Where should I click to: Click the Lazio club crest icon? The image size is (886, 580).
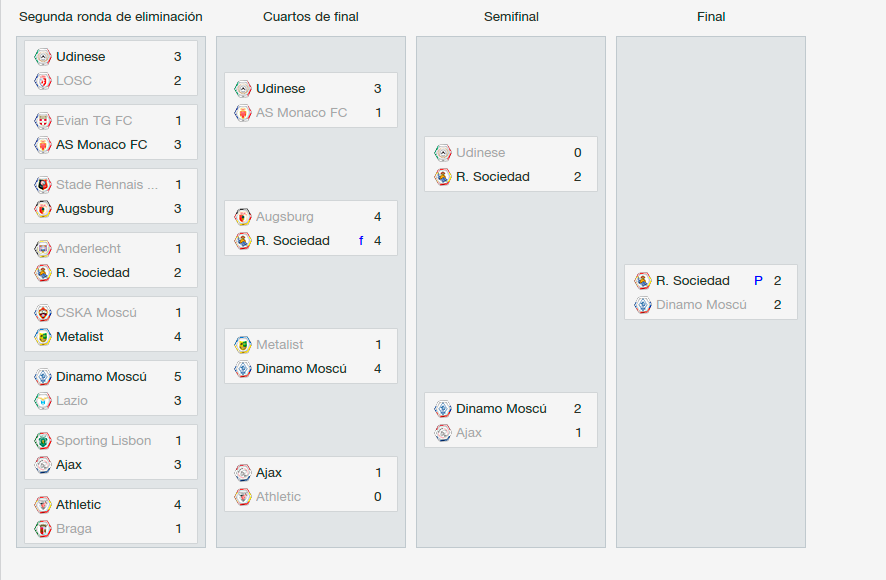tap(43, 401)
